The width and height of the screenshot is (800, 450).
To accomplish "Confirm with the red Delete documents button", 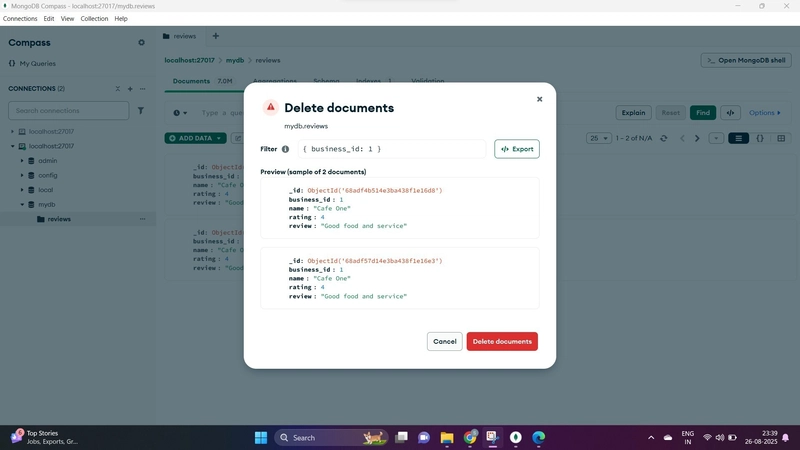I will (502, 341).
